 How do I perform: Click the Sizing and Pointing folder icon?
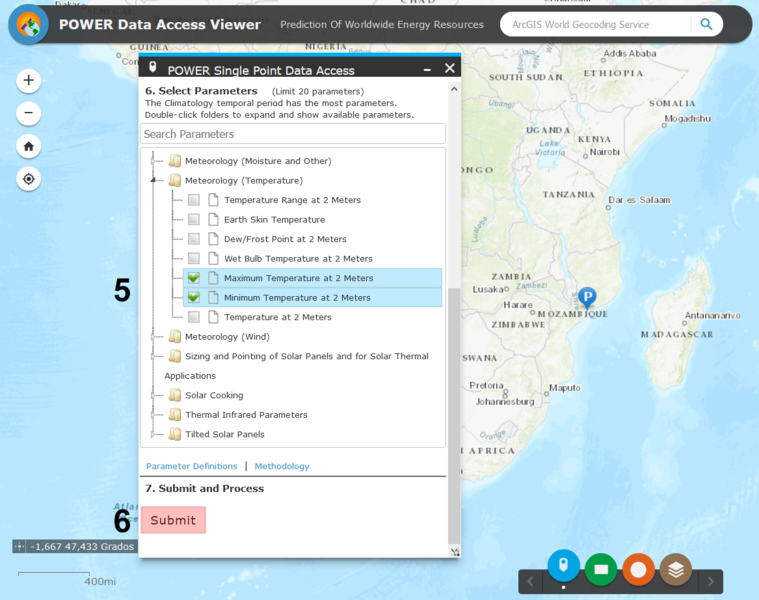coord(175,356)
